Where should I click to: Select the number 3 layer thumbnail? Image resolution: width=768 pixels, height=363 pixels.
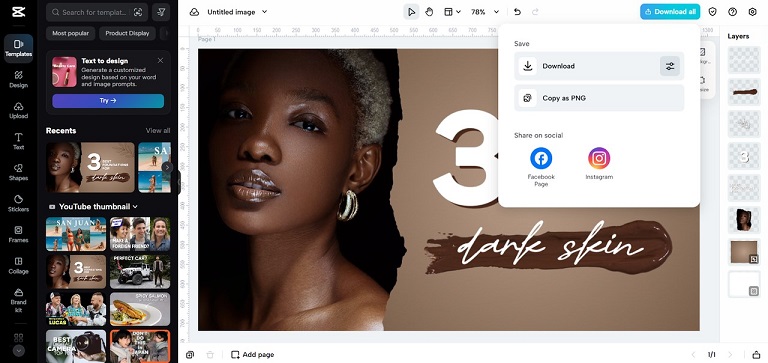point(744,156)
